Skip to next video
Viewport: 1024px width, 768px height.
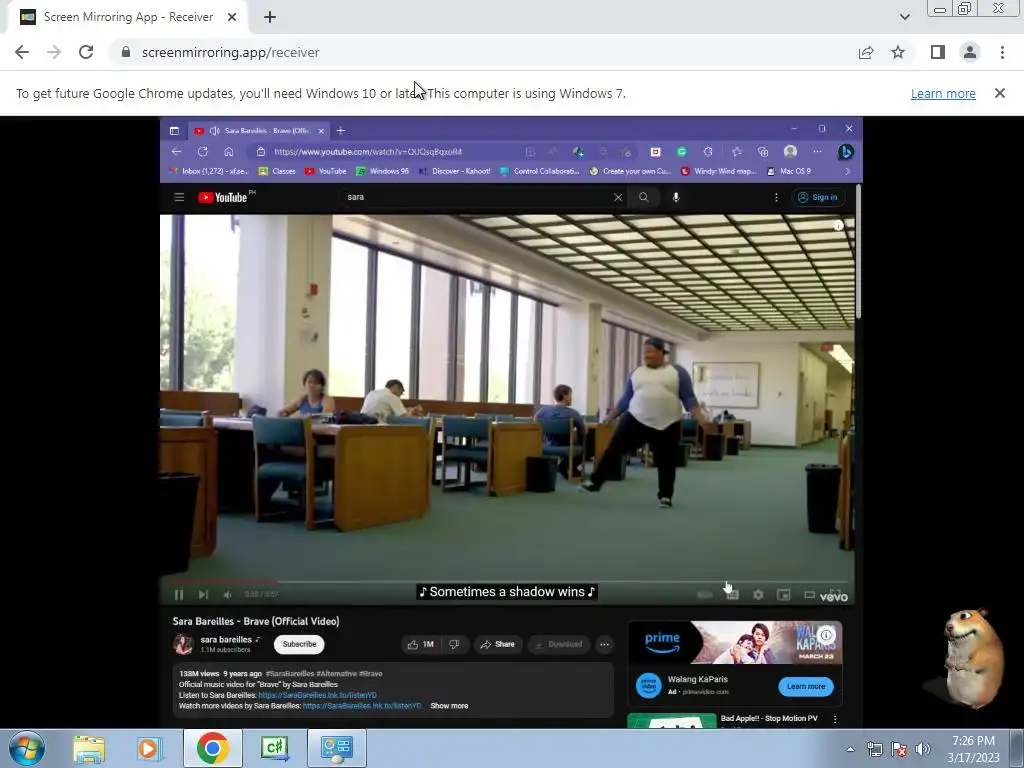pyautogui.click(x=203, y=594)
